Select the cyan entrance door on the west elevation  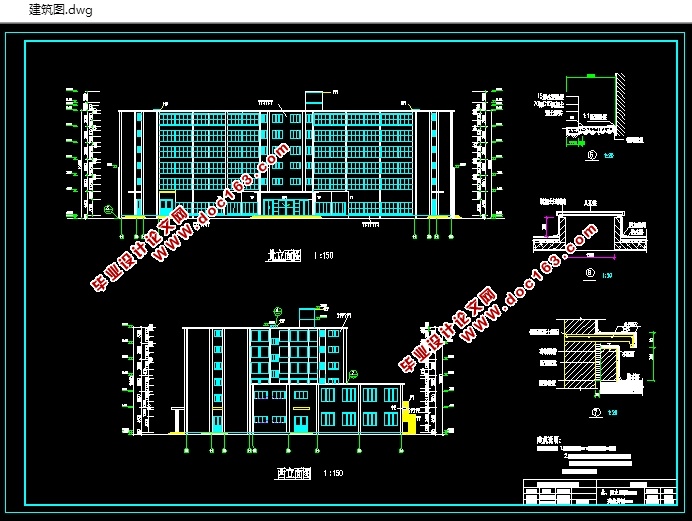click(x=301, y=422)
